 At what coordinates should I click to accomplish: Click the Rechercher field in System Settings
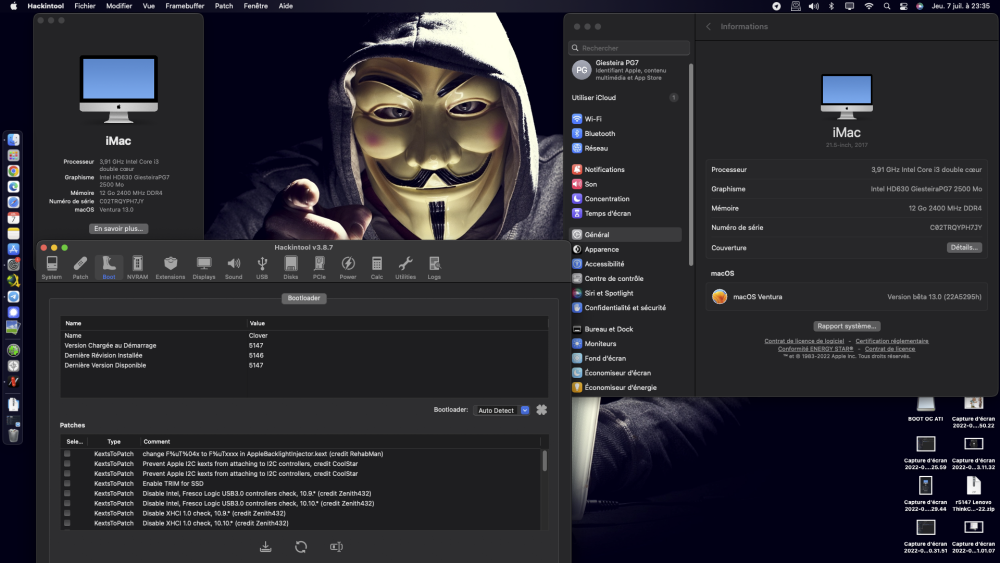(629, 48)
